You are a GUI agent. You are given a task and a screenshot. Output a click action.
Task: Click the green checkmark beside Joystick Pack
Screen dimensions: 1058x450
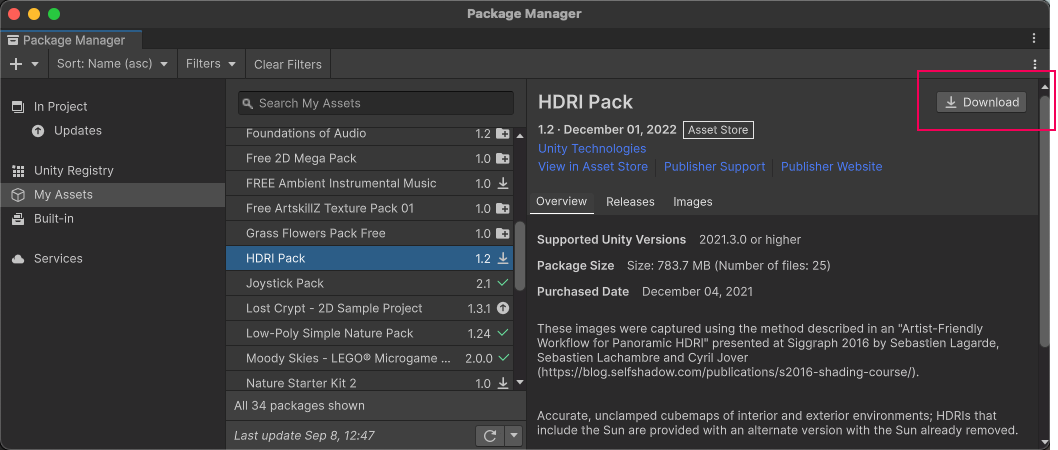click(x=503, y=284)
